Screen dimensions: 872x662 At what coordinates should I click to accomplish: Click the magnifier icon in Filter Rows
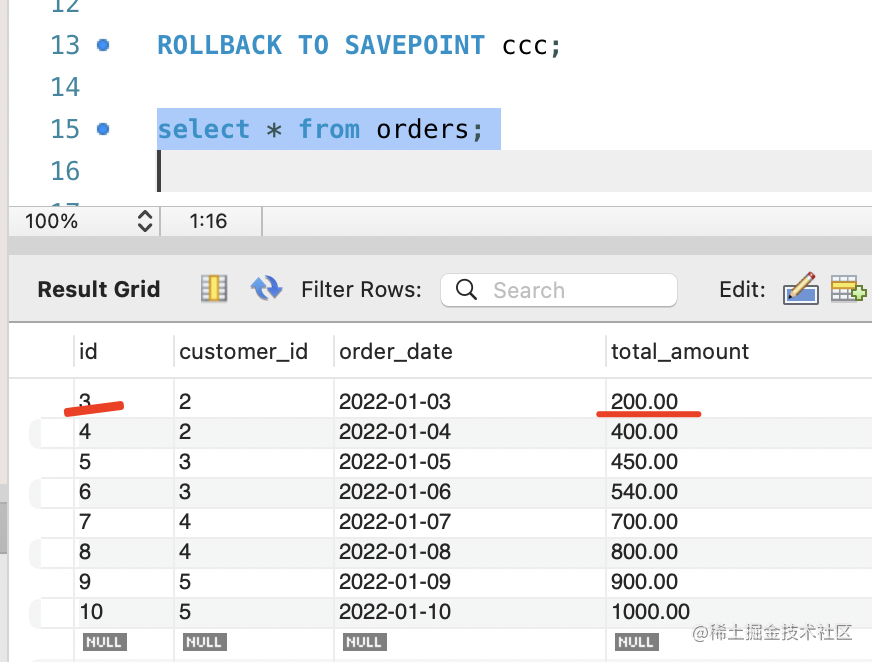tap(466, 290)
